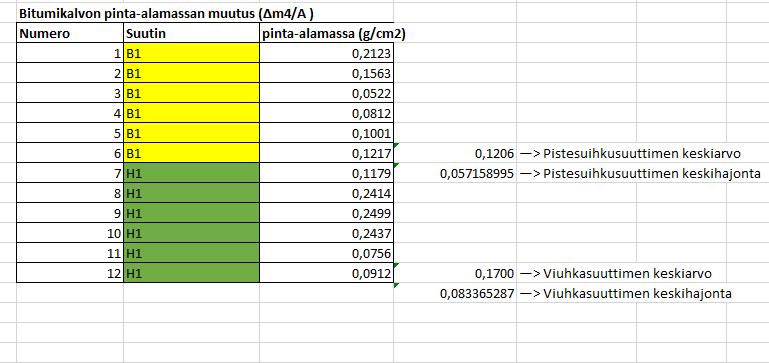The width and height of the screenshot is (769, 363).
Task: Click the green H1 cell in row 12
Action: tap(191, 273)
